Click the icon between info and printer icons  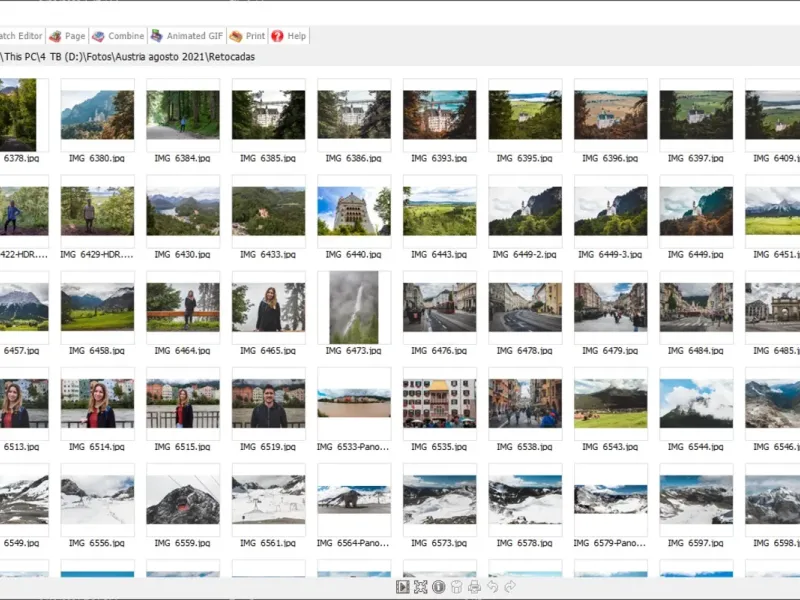[456, 587]
